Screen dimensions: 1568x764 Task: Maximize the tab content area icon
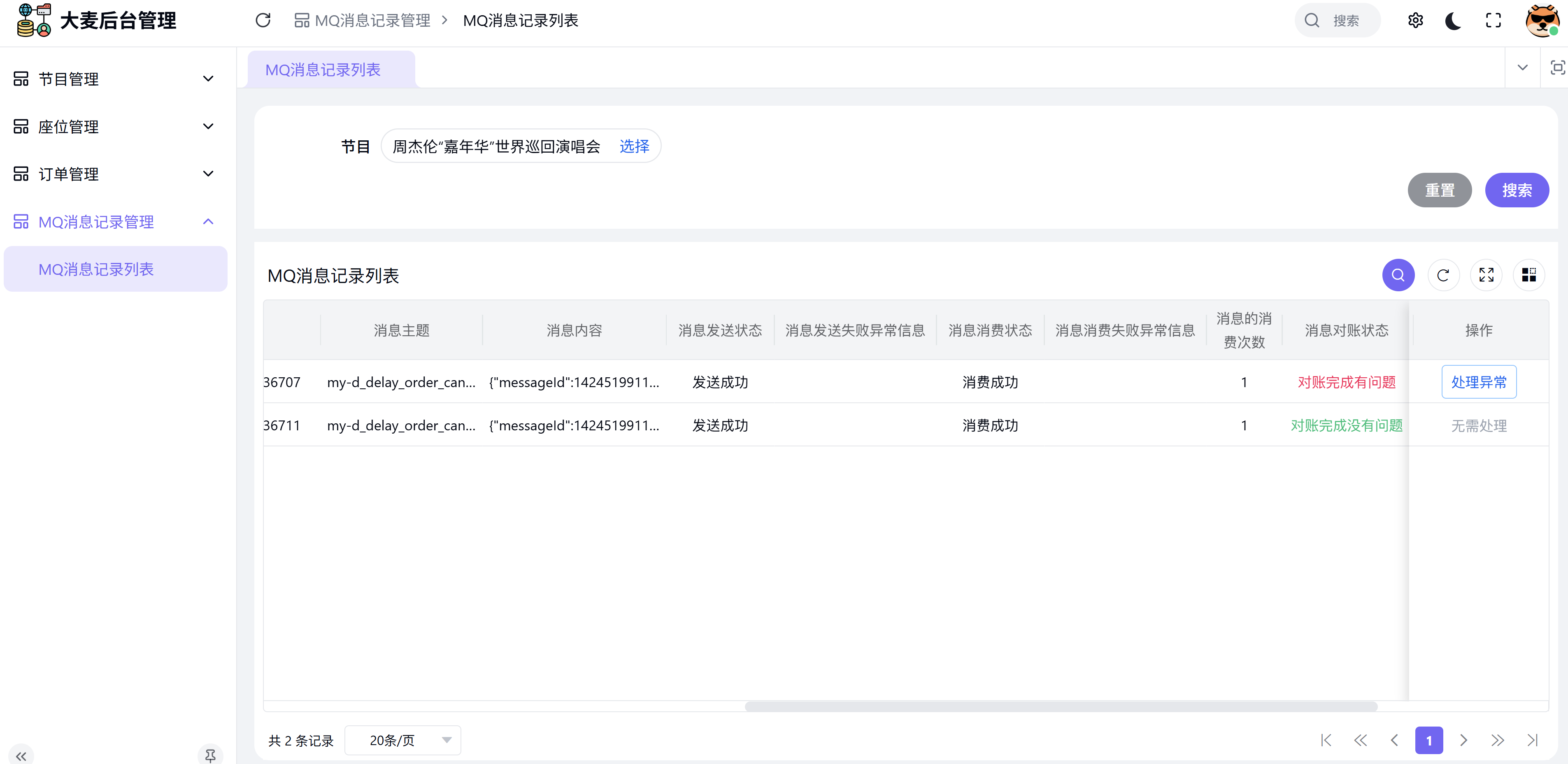[x=1557, y=67]
